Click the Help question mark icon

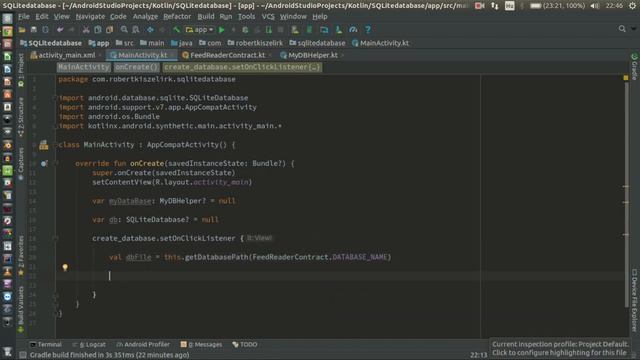(368, 30)
